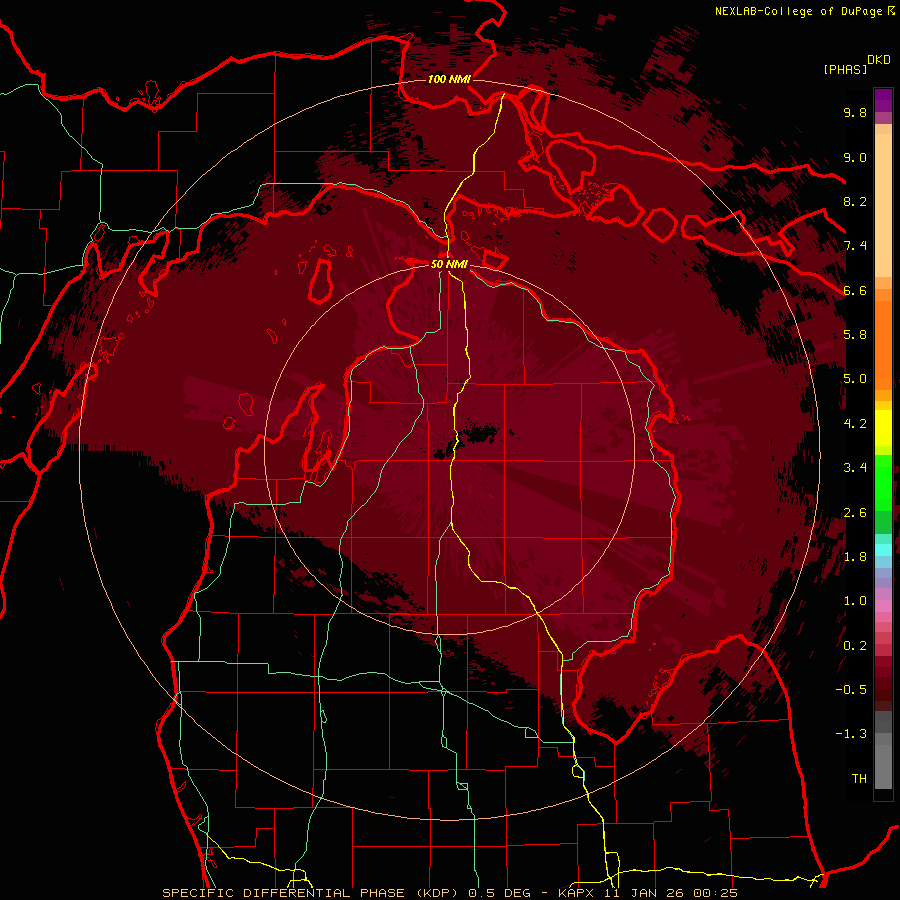The image size is (900, 900).
Task: Click the 3.4 value on the legend
Action: coord(855,468)
